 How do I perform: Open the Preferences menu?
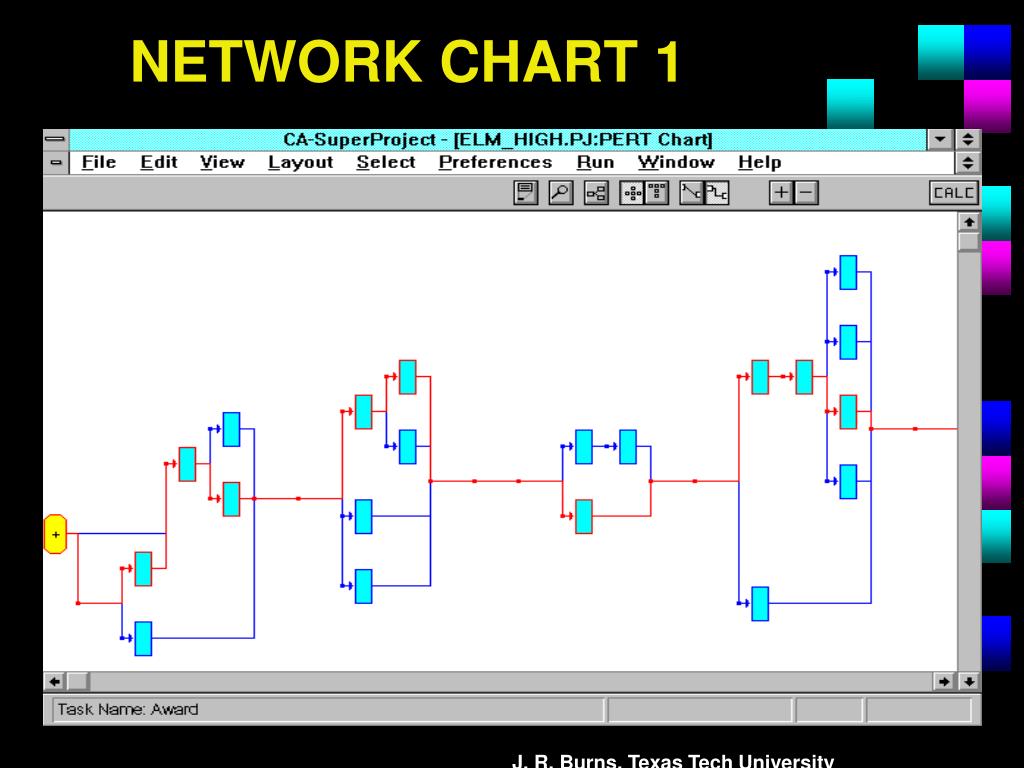[x=495, y=162]
